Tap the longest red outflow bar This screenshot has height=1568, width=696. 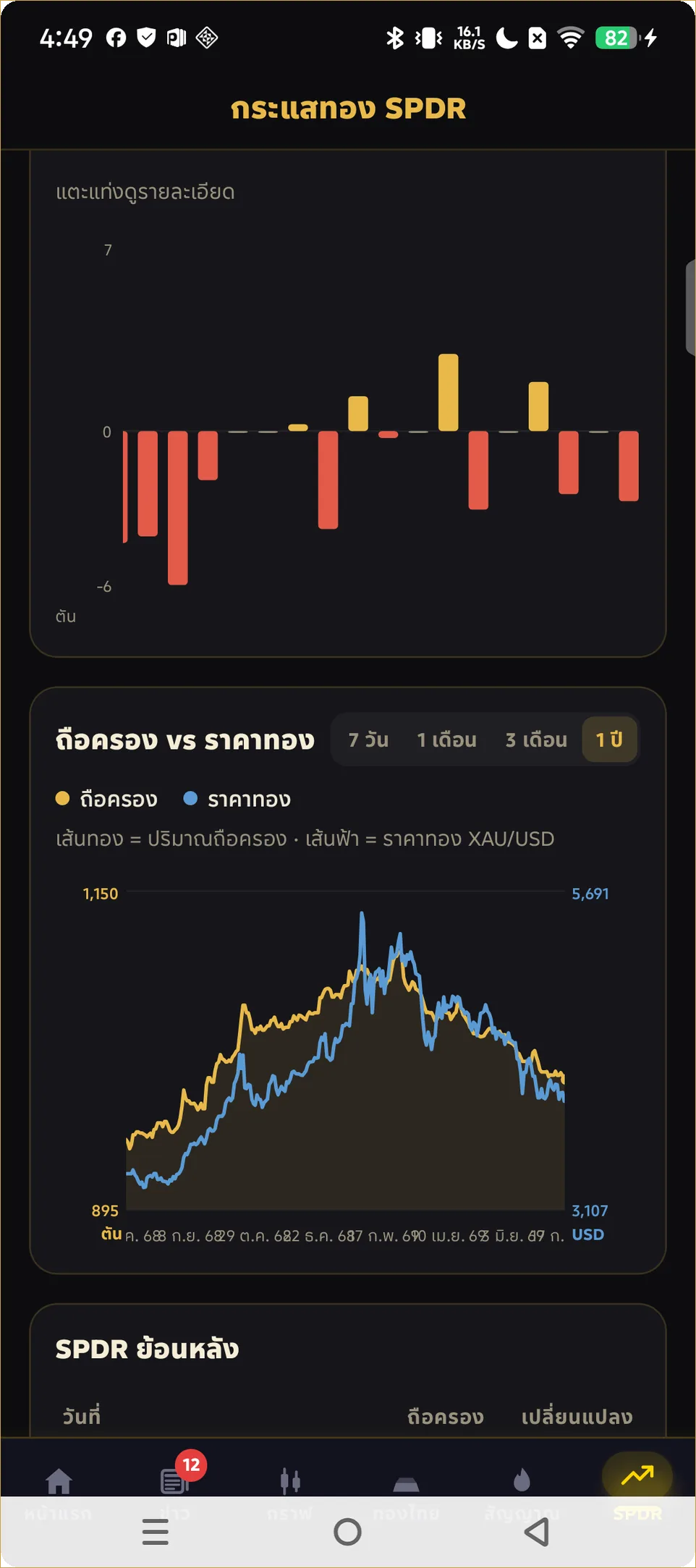click(178, 507)
